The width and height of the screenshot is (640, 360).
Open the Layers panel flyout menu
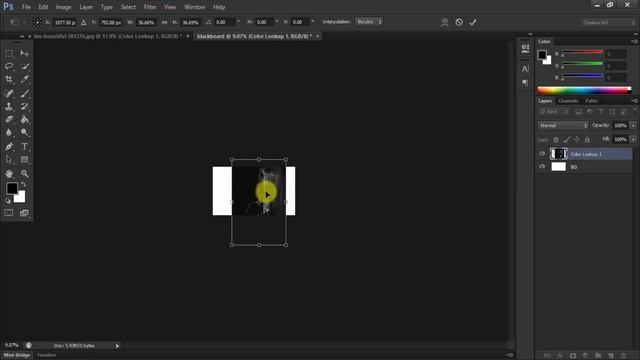click(634, 101)
